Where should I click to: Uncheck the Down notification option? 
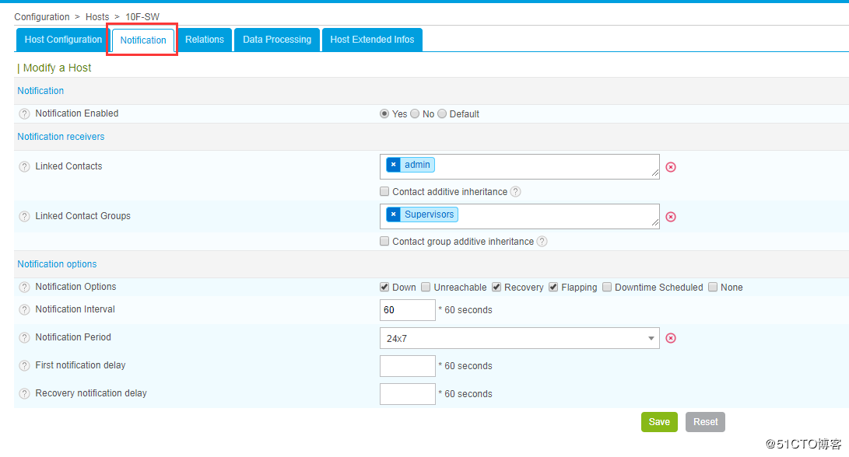point(384,287)
